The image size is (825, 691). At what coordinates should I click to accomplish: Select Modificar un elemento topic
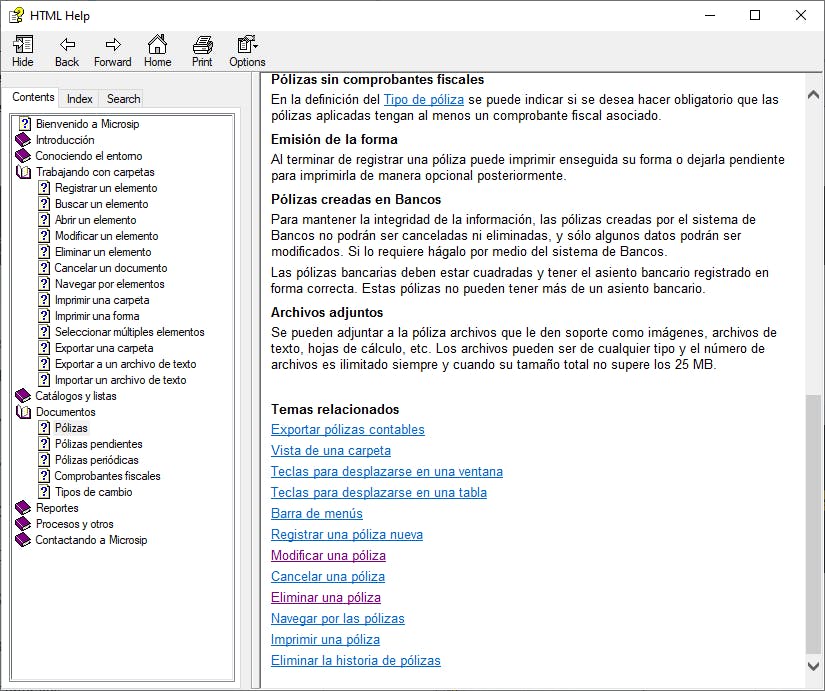point(106,236)
